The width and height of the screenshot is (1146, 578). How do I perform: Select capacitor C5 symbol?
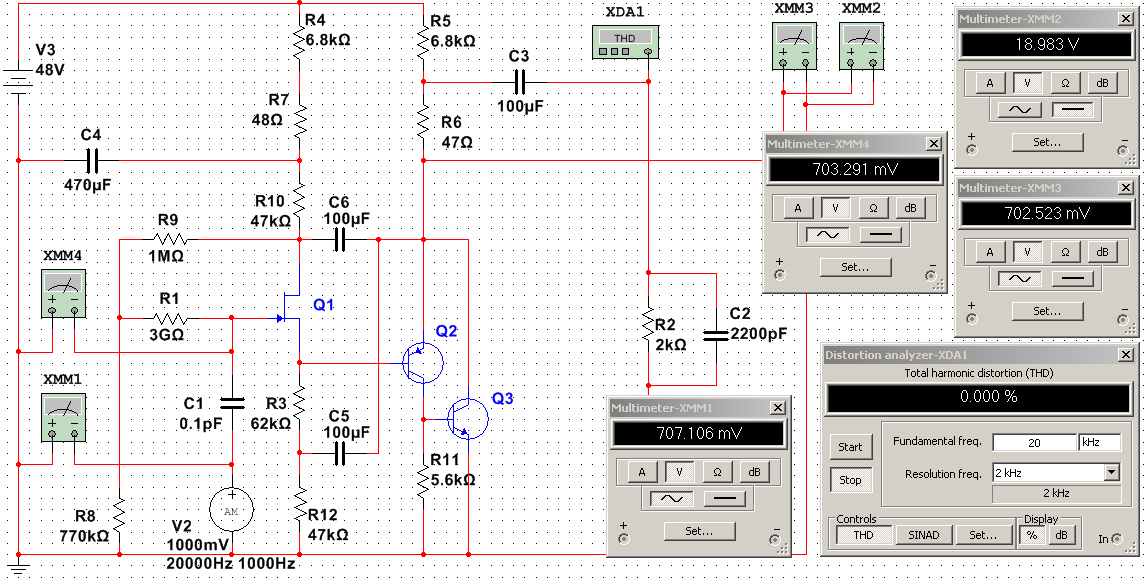coord(340,453)
